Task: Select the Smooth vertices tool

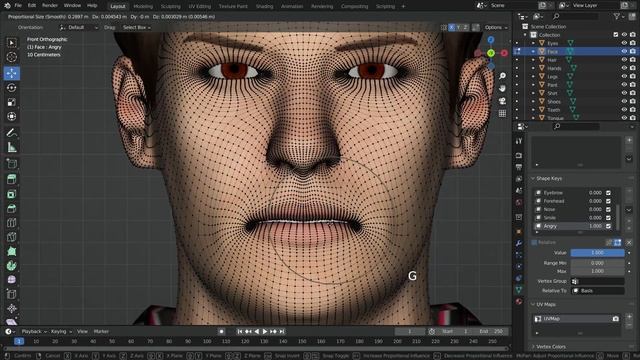Action: (11, 280)
